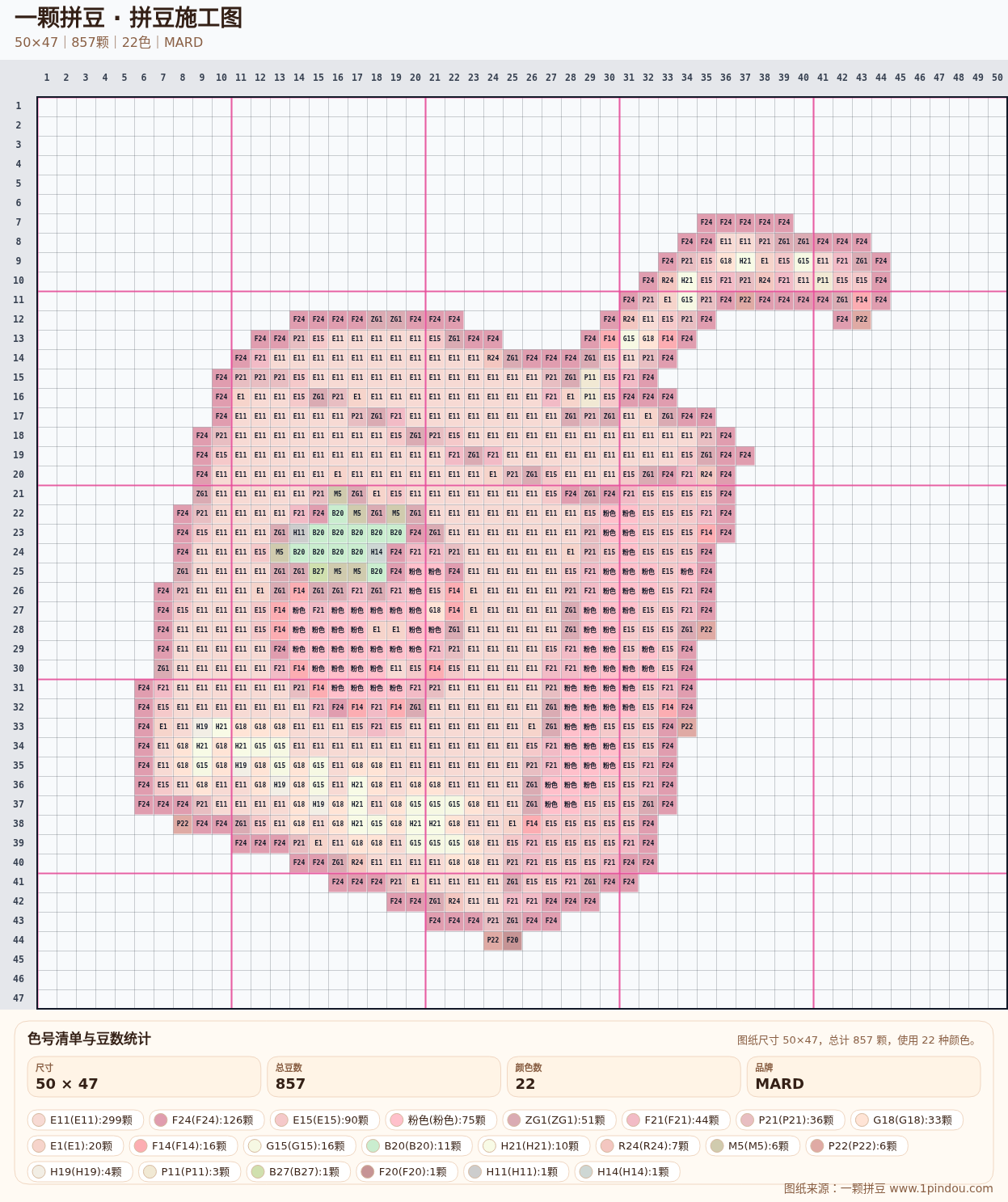Click the 色号清单与豆数统计 heading
The width and height of the screenshot is (1008, 1202).
pyautogui.click(x=89, y=1039)
